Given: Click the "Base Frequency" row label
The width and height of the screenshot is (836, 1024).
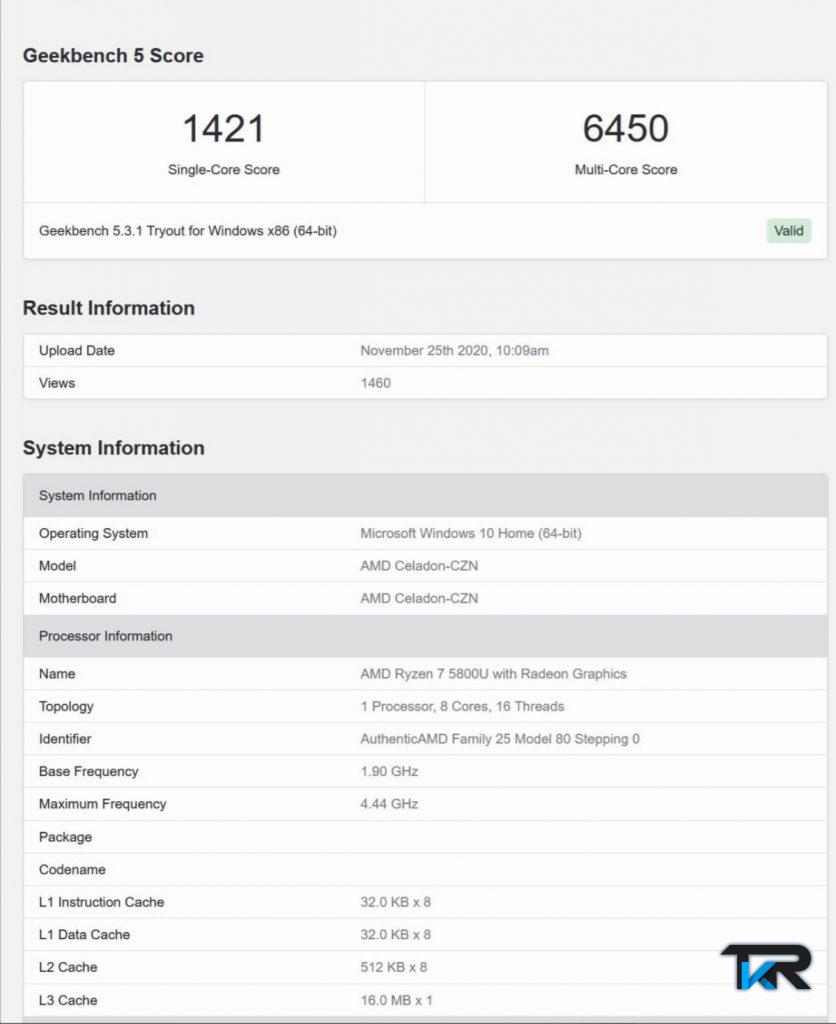Looking at the screenshot, I should [88, 772].
